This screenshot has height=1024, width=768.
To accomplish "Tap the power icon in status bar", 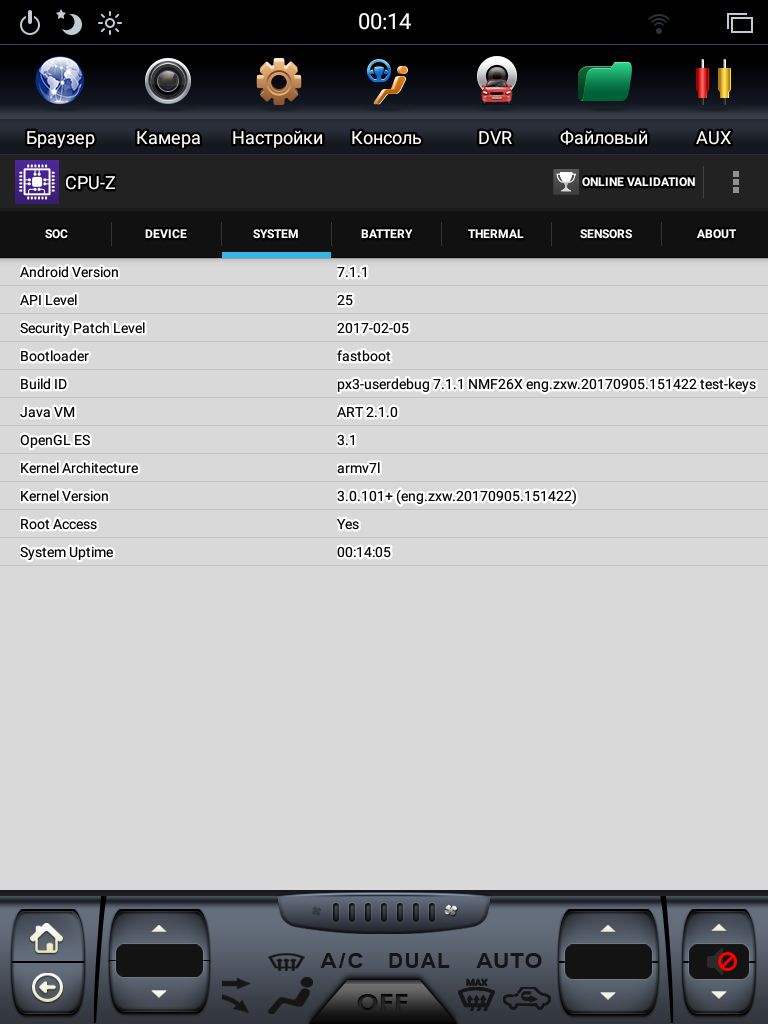I will [30, 23].
